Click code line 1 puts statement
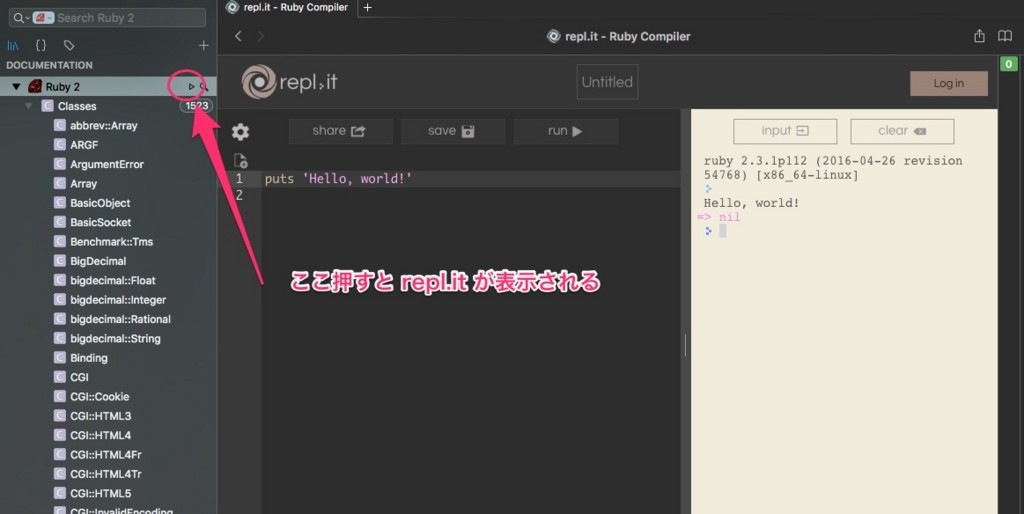Viewport: 1024px width, 514px height. [338, 179]
